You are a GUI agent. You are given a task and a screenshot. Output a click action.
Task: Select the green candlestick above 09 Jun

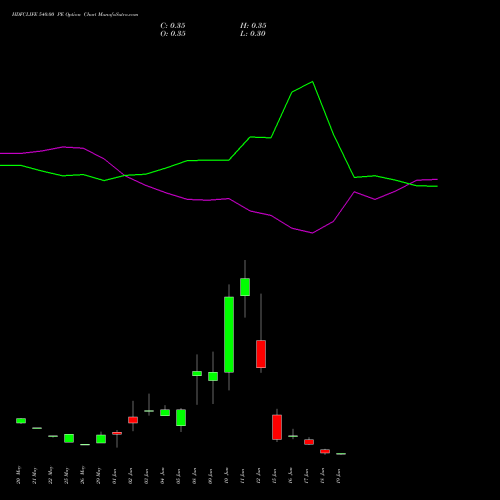[x=213, y=376]
